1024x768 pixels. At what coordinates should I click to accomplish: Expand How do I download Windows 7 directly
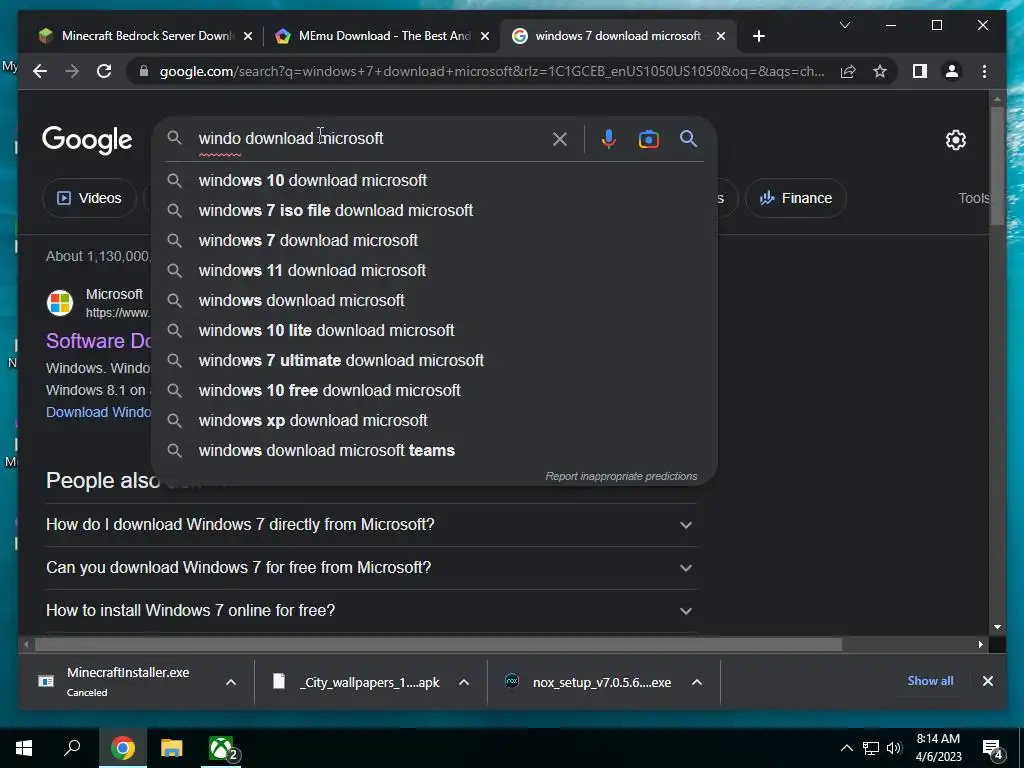[370, 524]
